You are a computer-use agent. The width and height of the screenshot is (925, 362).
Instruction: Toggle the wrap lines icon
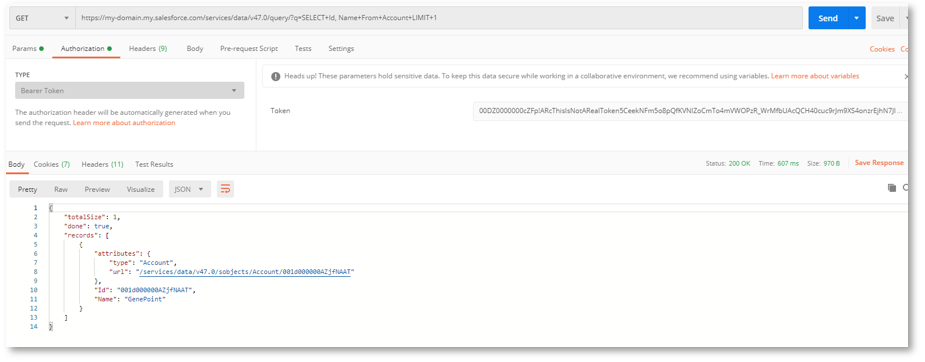coord(225,189)
